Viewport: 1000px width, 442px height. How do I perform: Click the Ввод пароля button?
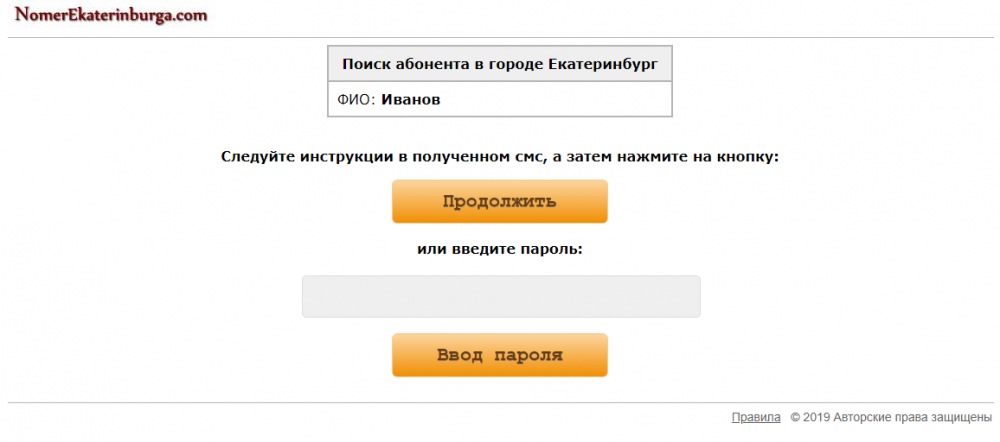[x=499, y=355]
